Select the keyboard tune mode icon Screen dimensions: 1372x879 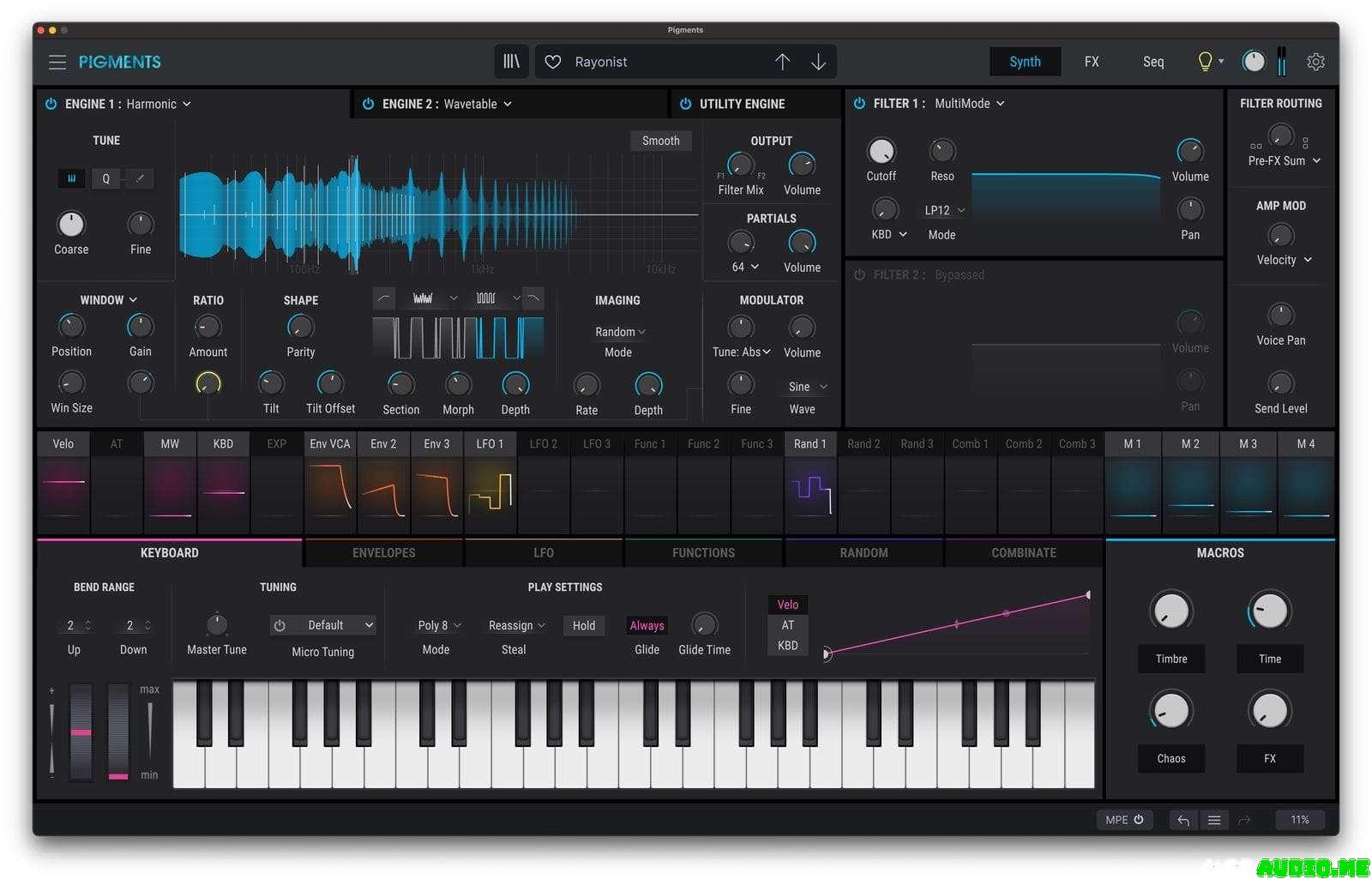[x=71, y=178]
